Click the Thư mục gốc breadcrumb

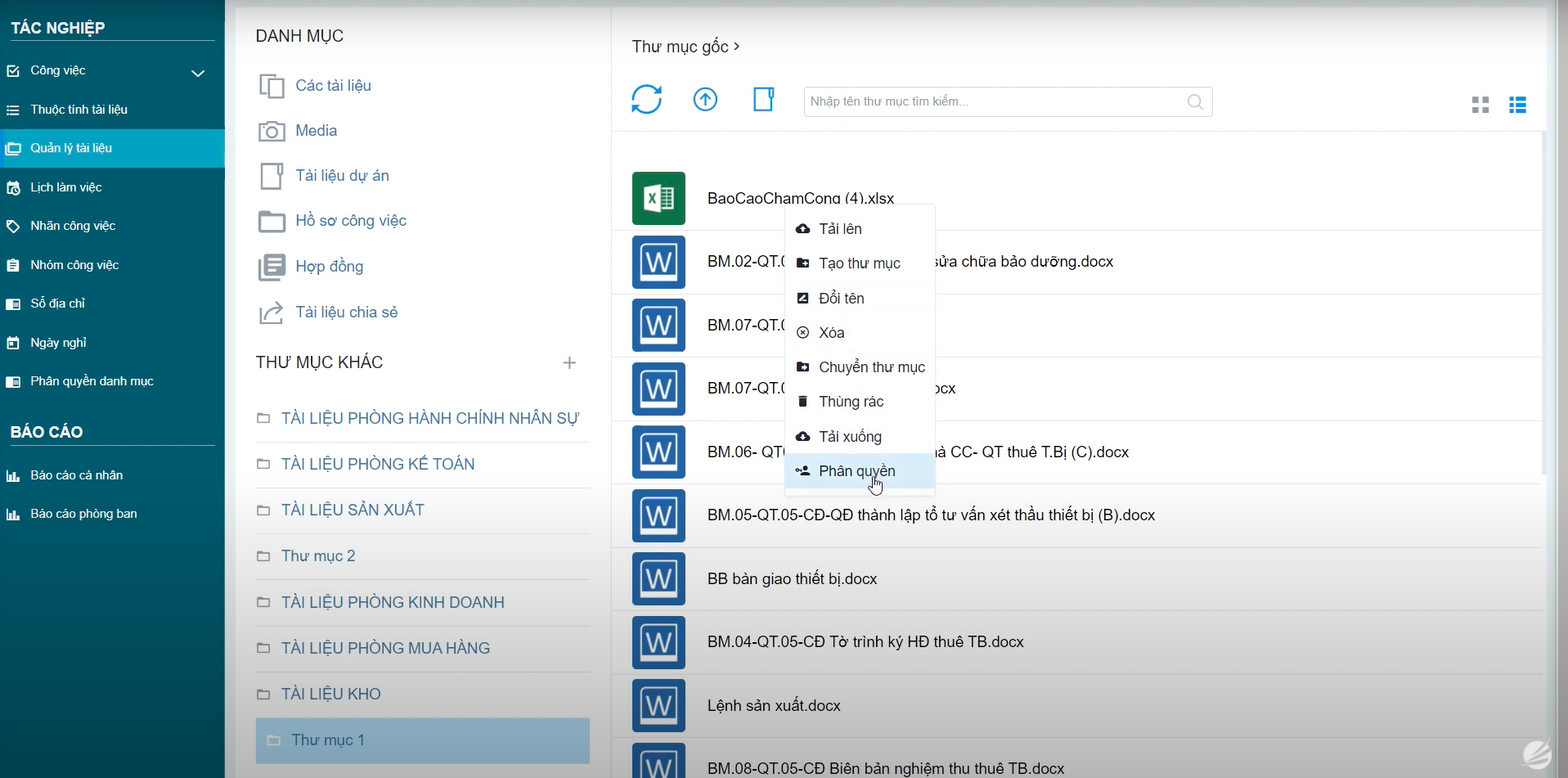click(x=680, y=47)
